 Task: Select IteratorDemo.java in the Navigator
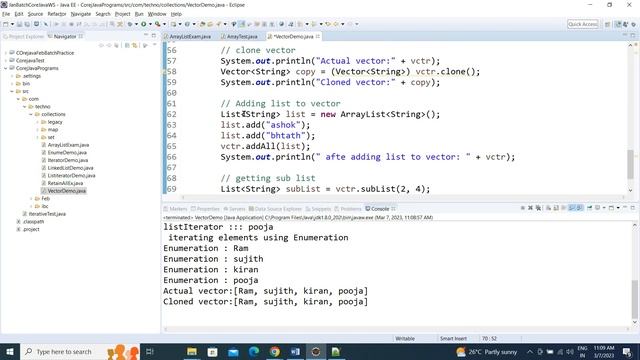click(x=68, y=160)
